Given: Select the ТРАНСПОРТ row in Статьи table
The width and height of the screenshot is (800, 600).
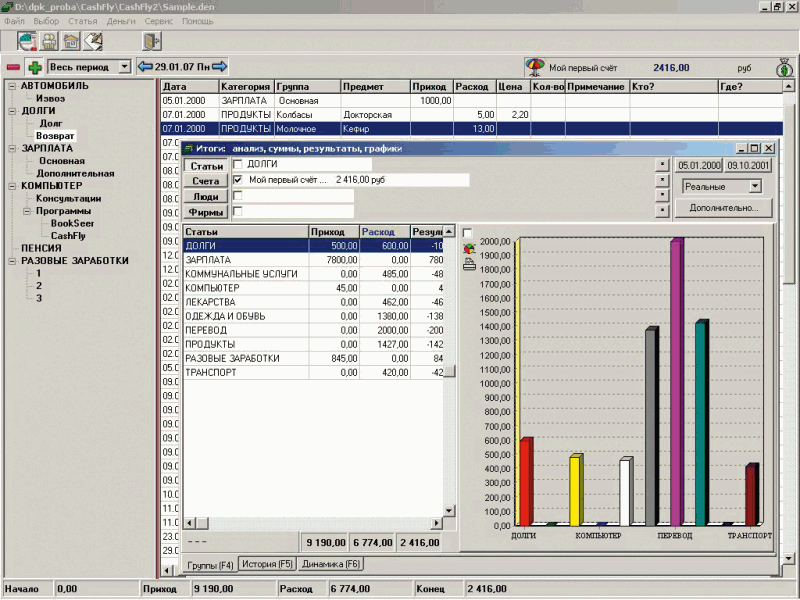Looking at the screenshot, I should (313, 373).
